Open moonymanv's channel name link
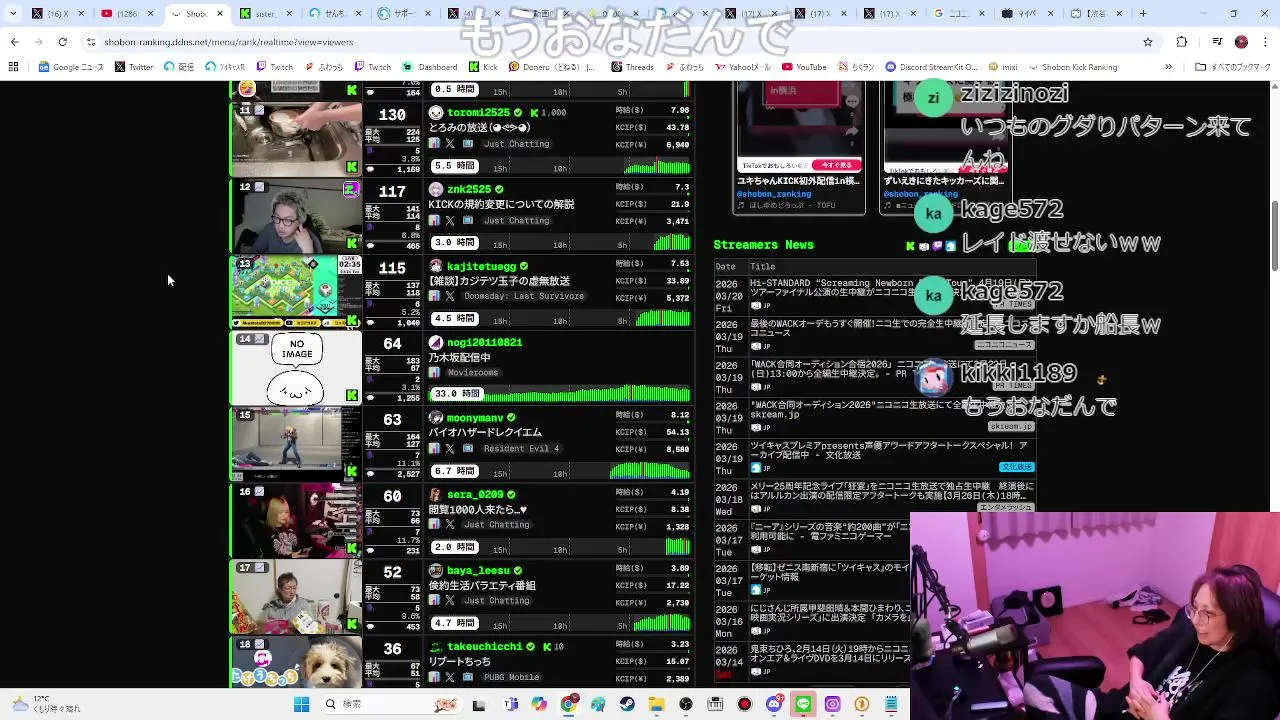This screenshot has width=1280, height=720. coord(475,418)
